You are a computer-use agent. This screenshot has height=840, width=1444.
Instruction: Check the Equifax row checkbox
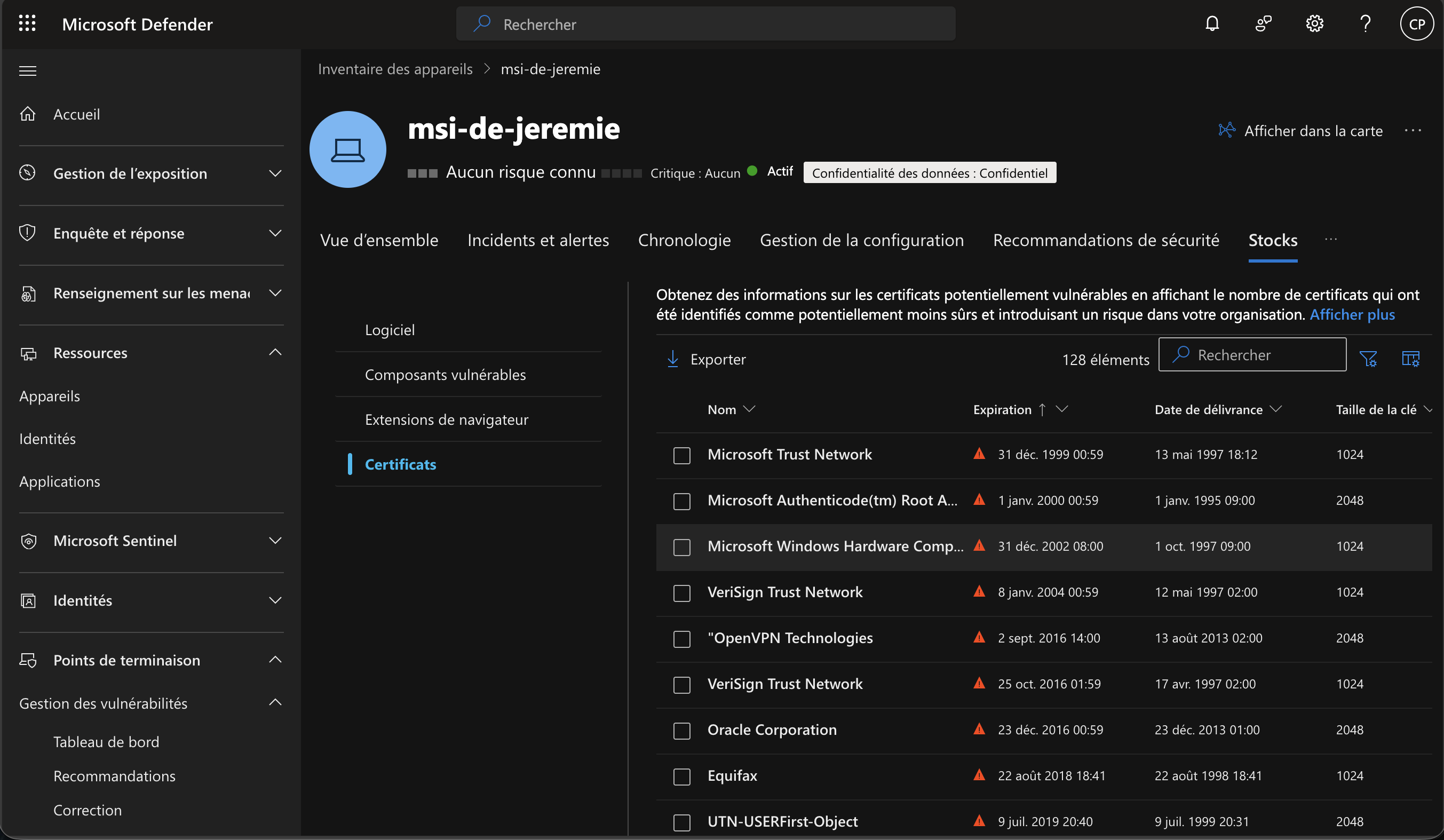(682, 776)
